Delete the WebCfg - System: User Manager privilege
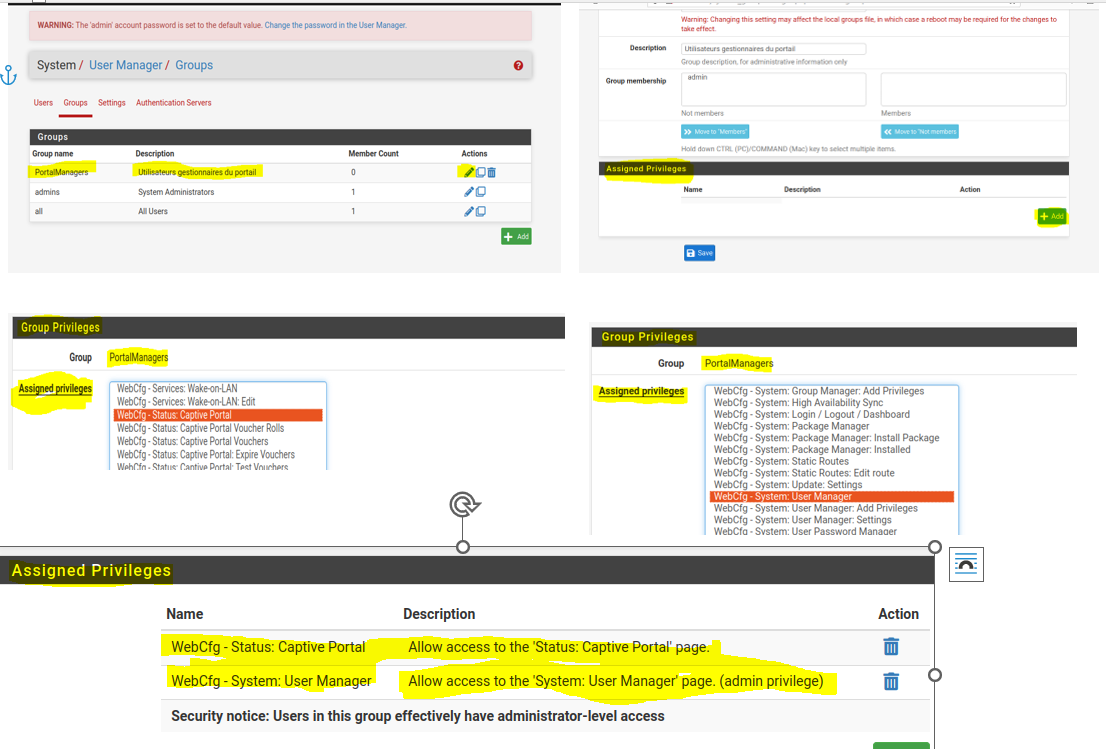The width and height of the screenshot is (1106, 749). click(x=890, y=681)
